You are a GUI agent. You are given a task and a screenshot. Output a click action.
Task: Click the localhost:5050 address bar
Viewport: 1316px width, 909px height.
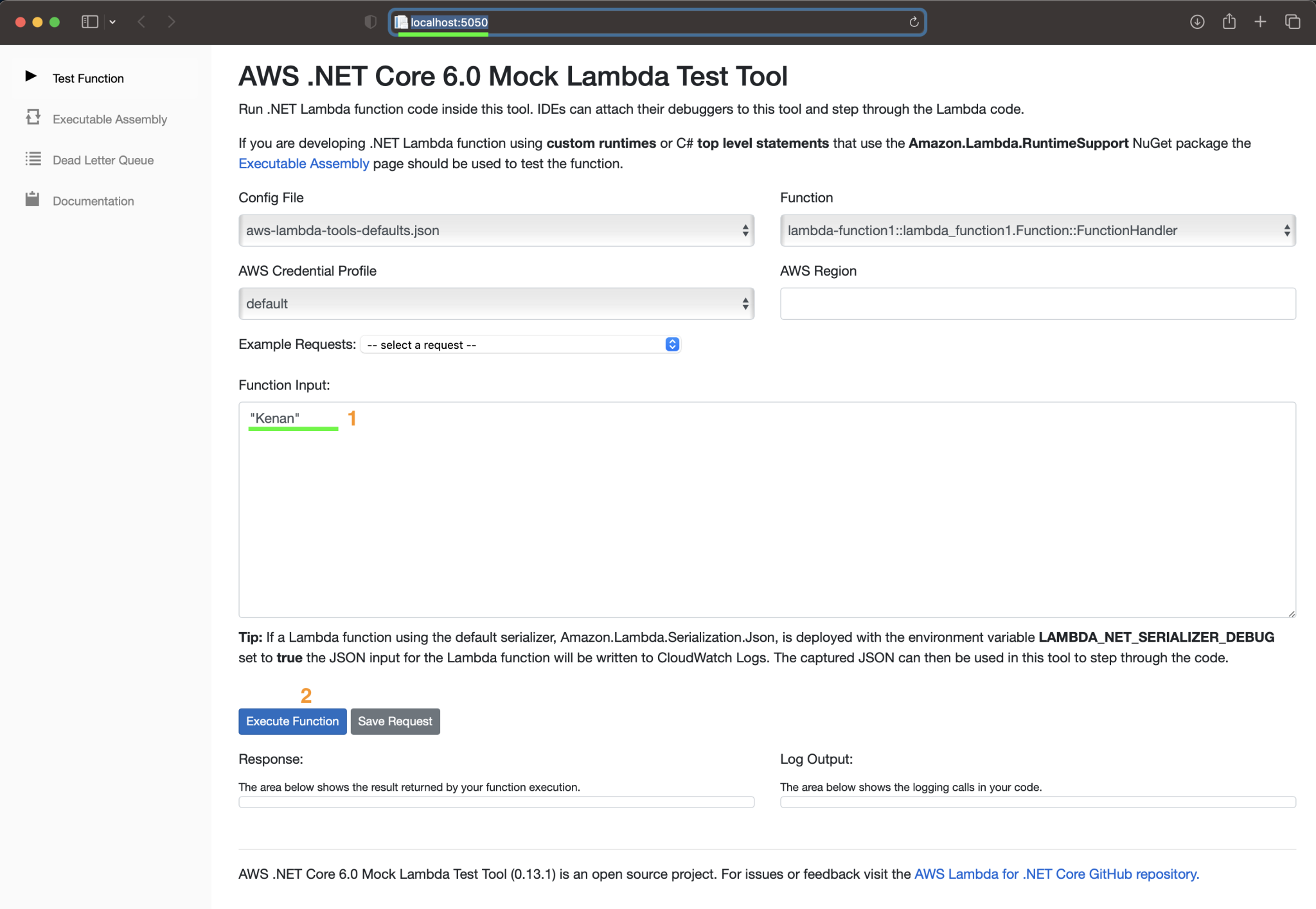[x=657, y=22]
